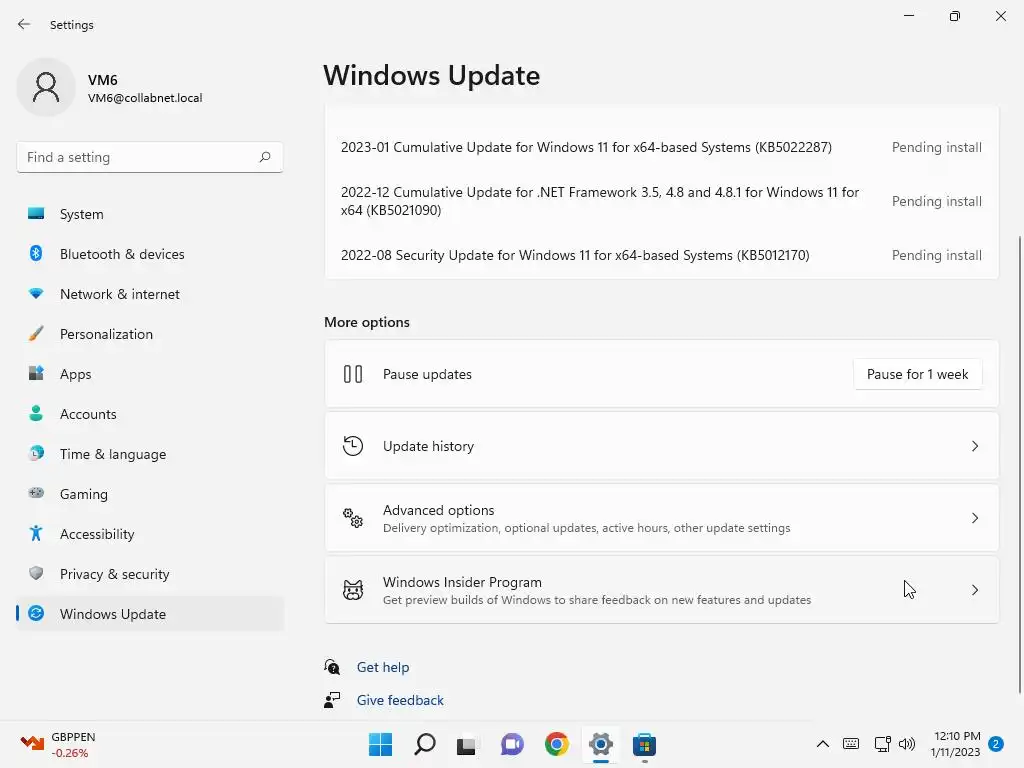
Task: Expand Windows Insider Program chevron
Action: tap(974, 590)
